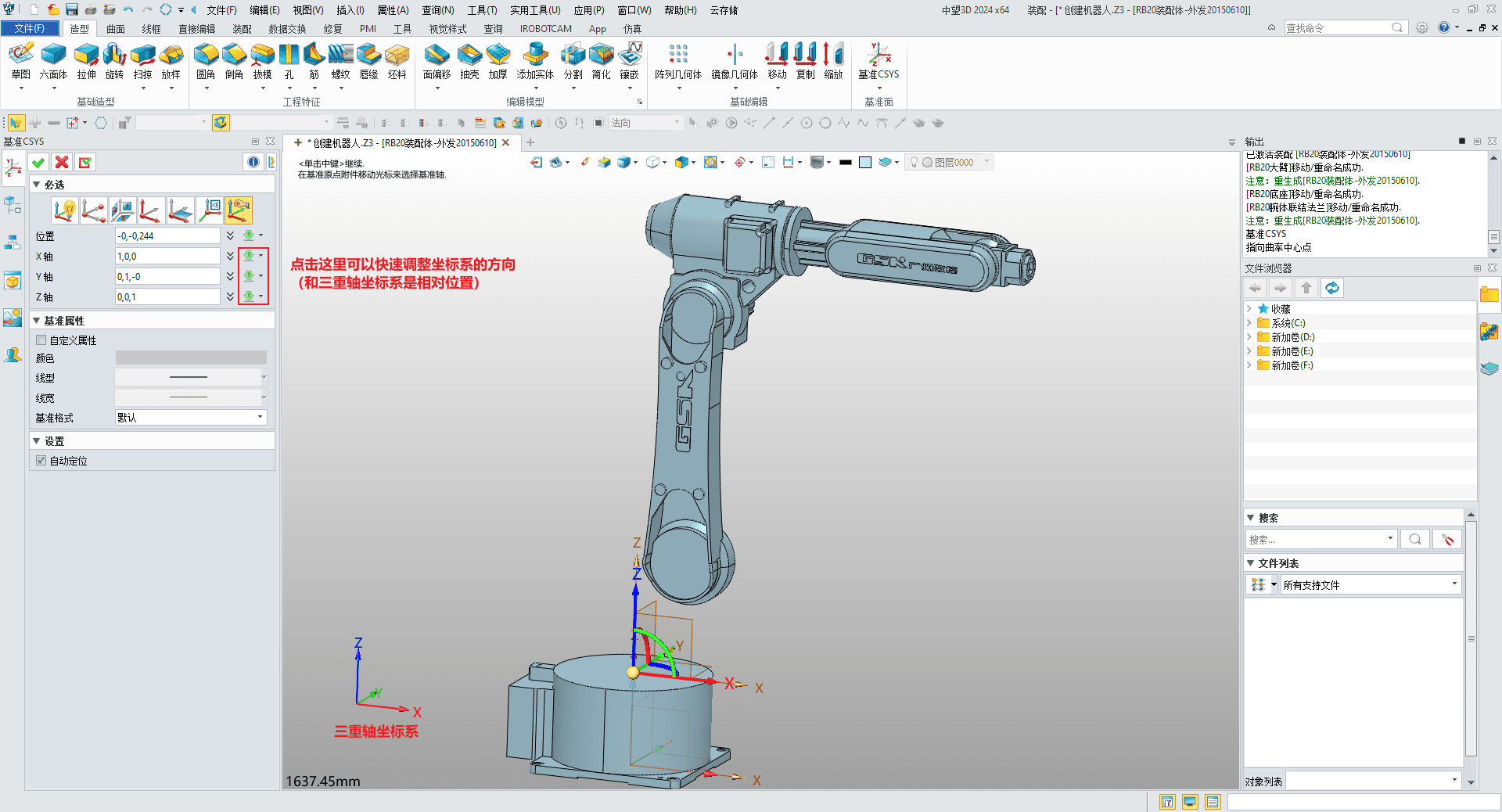Screen dimensions: 1502x812
Task: Choose the three-points CSYS method icon
Action: (94, 210)
